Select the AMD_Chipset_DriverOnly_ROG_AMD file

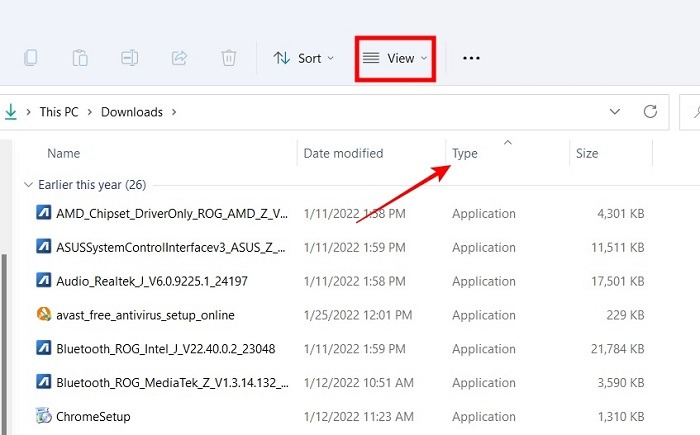(x=172, y=213)
